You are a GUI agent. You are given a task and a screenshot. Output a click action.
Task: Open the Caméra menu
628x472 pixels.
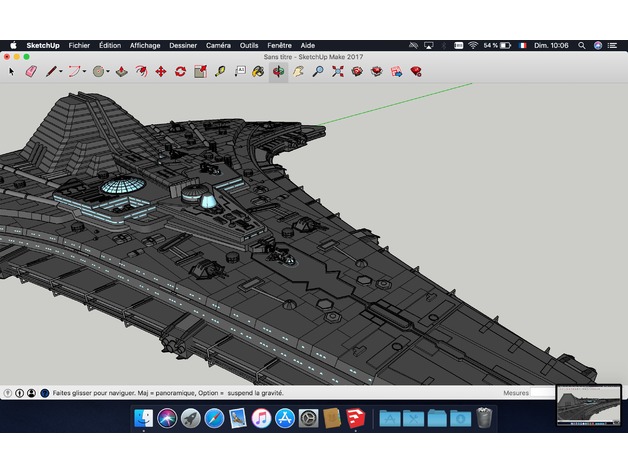[218, 45]
